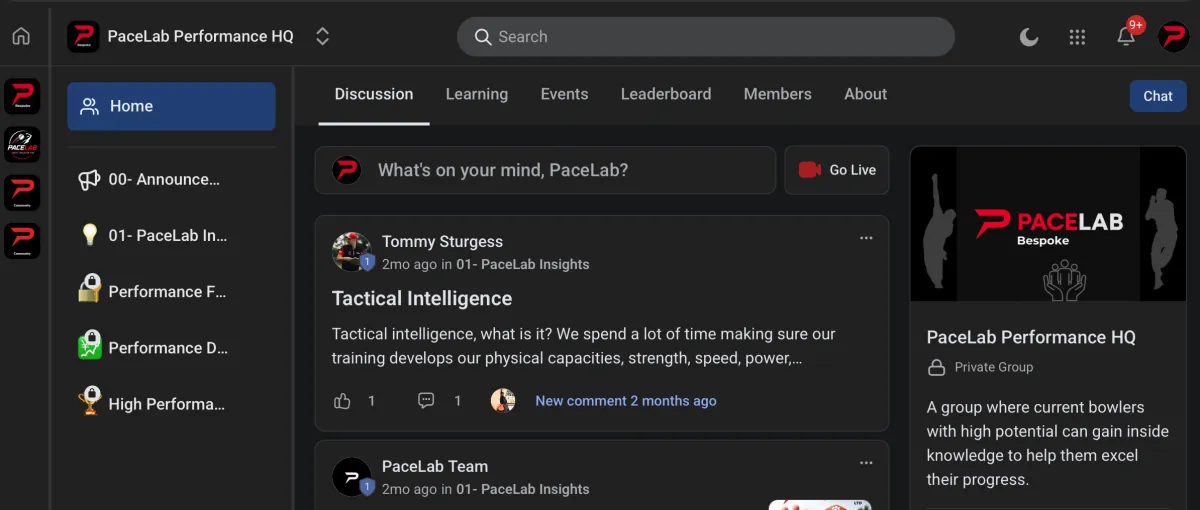Image resolution: width=1200 pixels, height=510 pixels.
Task: Click the PaceLab logo beside the group name
Action: coord(83,36)
